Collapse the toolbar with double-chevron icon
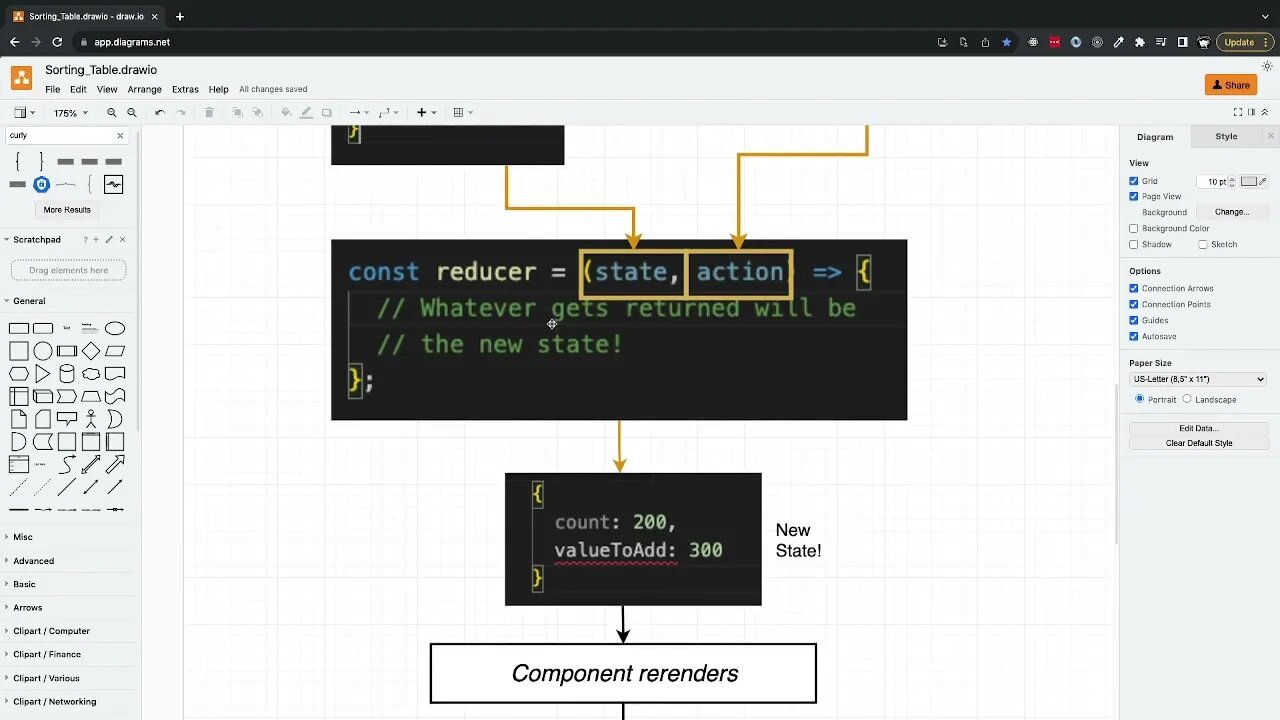This screenshot has width=1280, height=720. click(x=1264, y=112)
